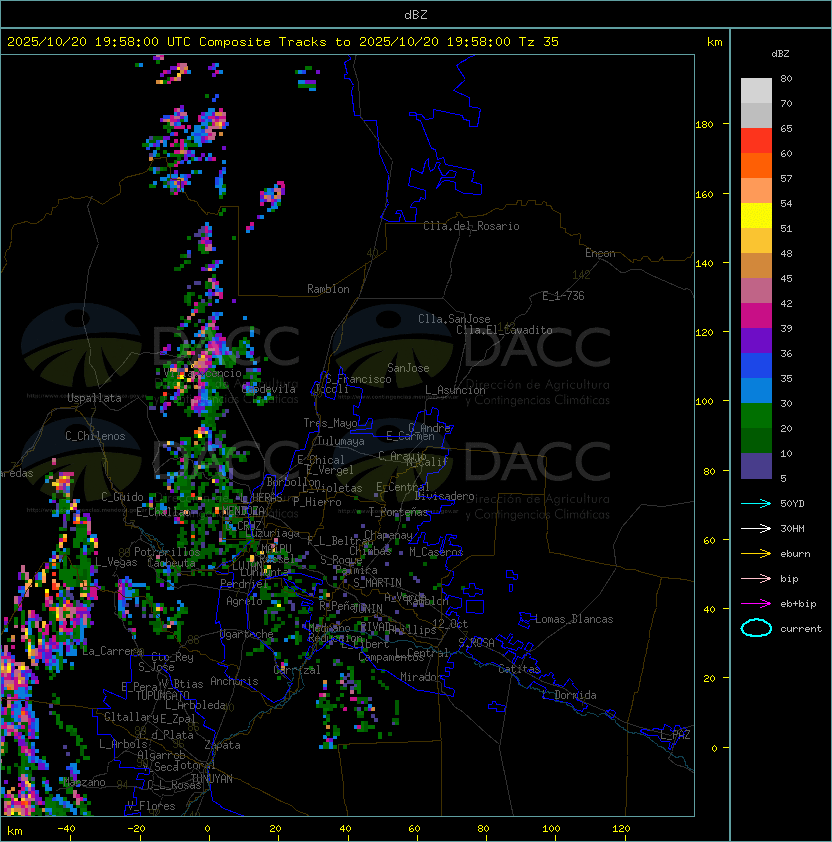
Task: Click the cyan 50YD arrow legend icon
Action: pos(756,504)
